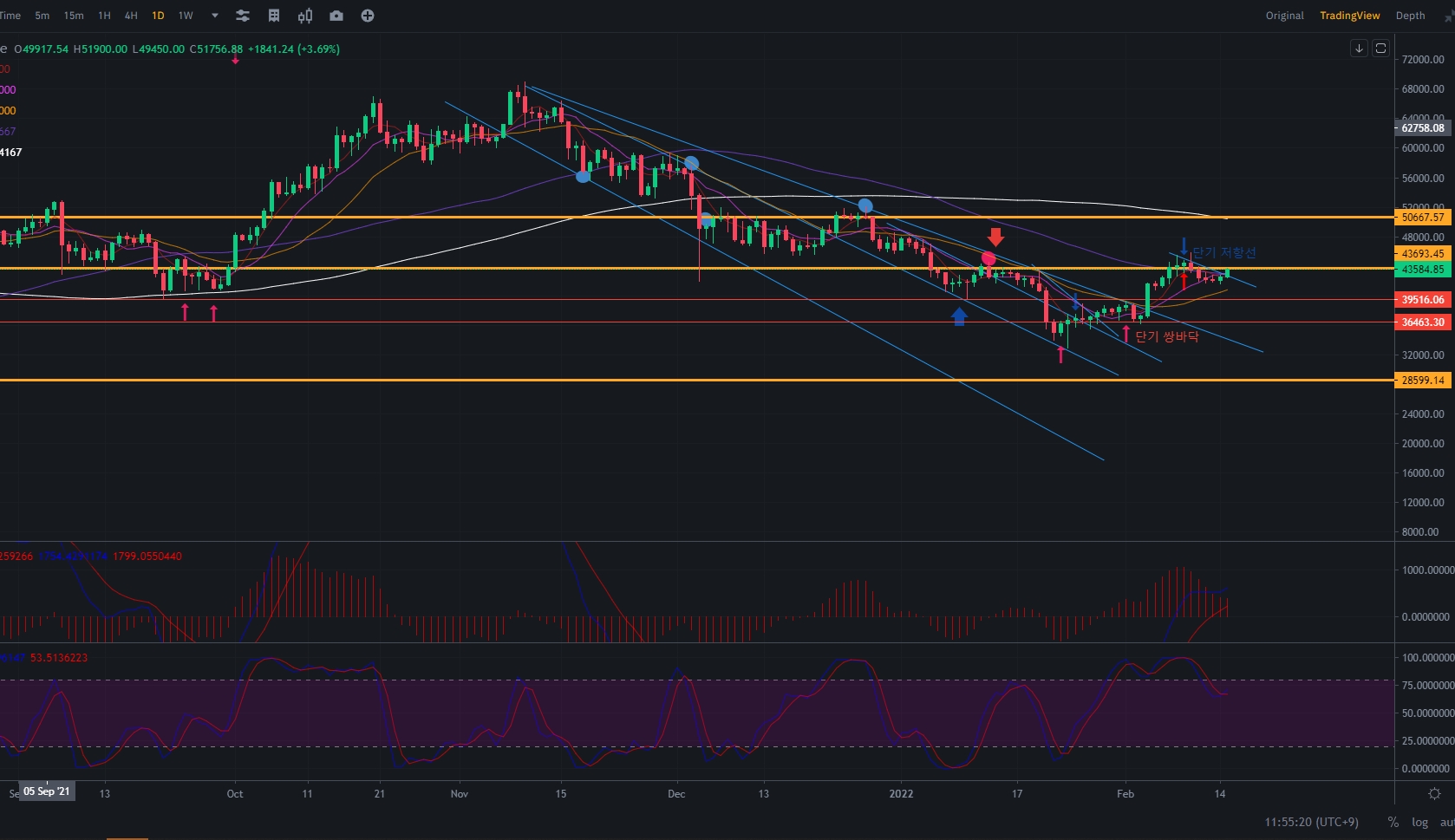Toggle percentage scale mode
Image resolution: width=1455 pixels, height=840 pixels.
(1393, 822)
